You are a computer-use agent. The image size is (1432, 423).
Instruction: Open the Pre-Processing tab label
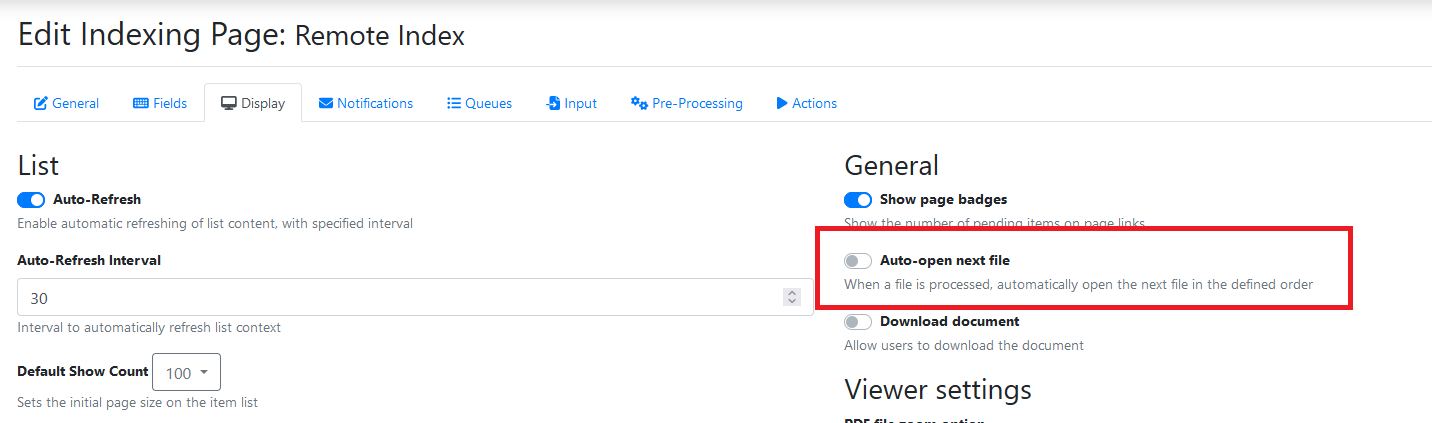tap(697, 104)
